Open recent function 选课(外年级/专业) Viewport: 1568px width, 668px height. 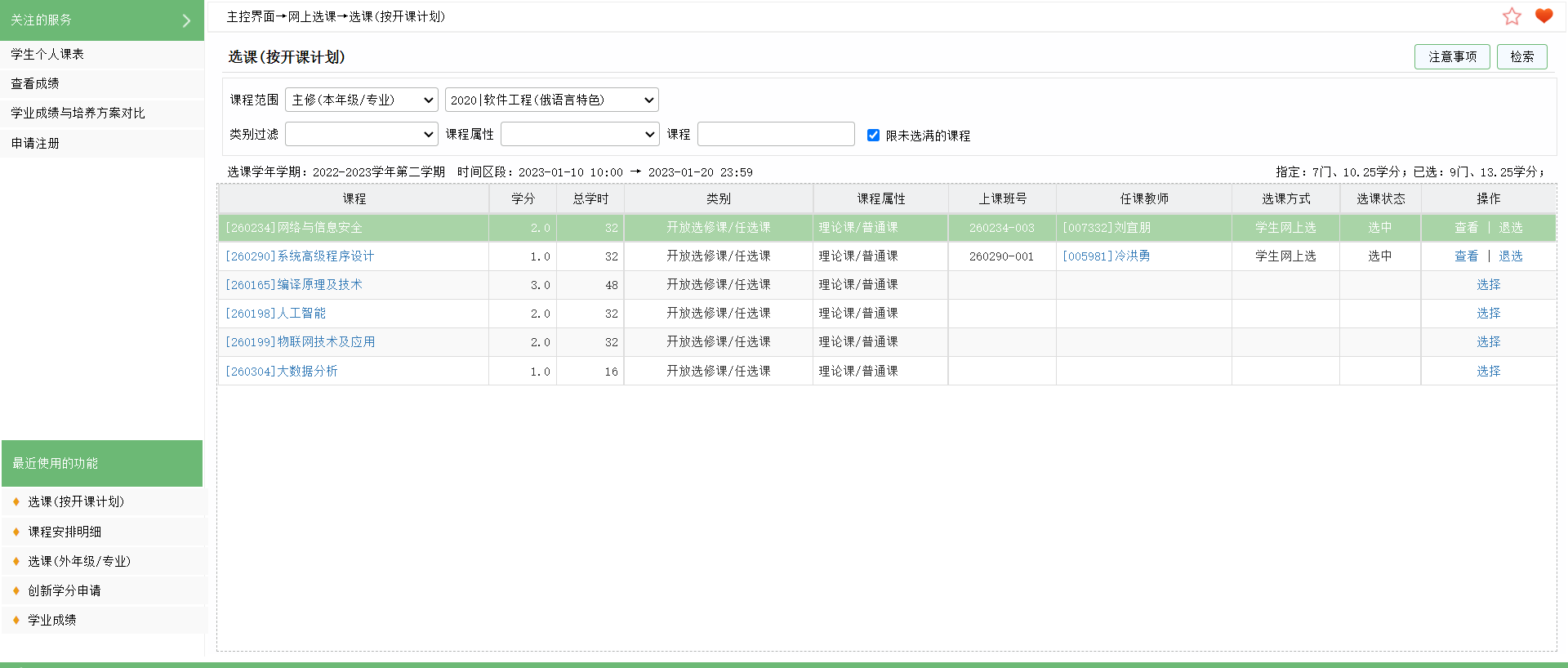[x=79, y=561]
